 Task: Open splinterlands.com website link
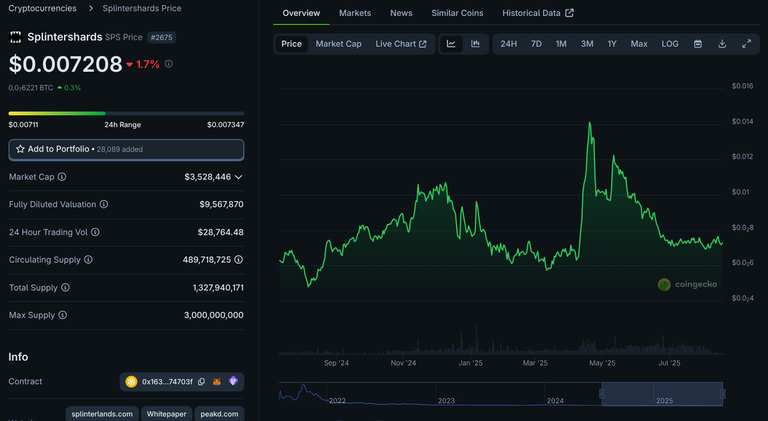coord(102,414)
